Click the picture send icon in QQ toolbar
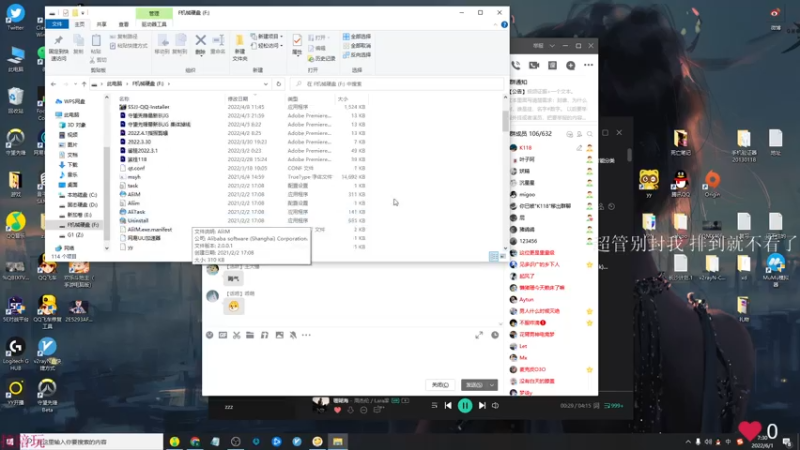This screenshot has height=450, width=800. point(279,335)
